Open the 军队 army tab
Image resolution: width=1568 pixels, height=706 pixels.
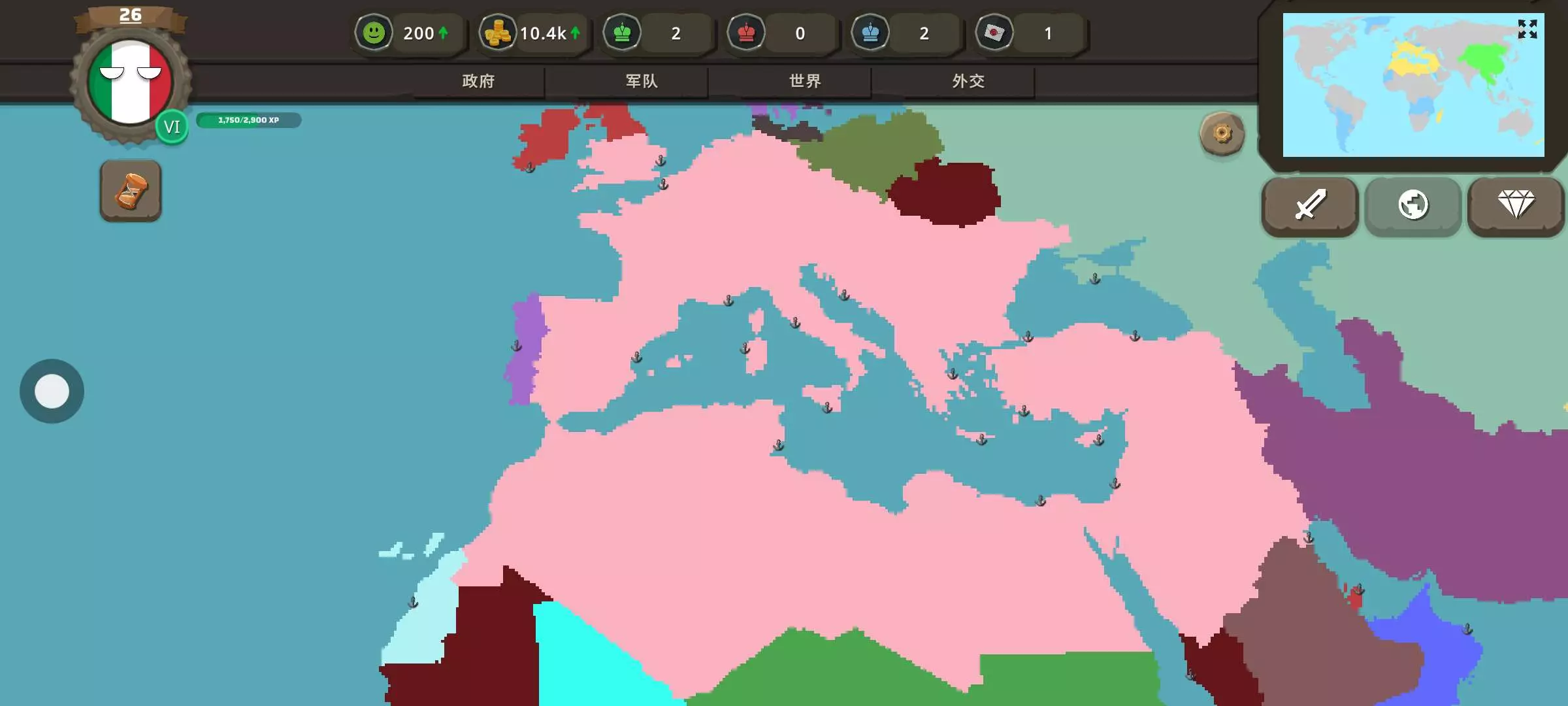(642, 81)
